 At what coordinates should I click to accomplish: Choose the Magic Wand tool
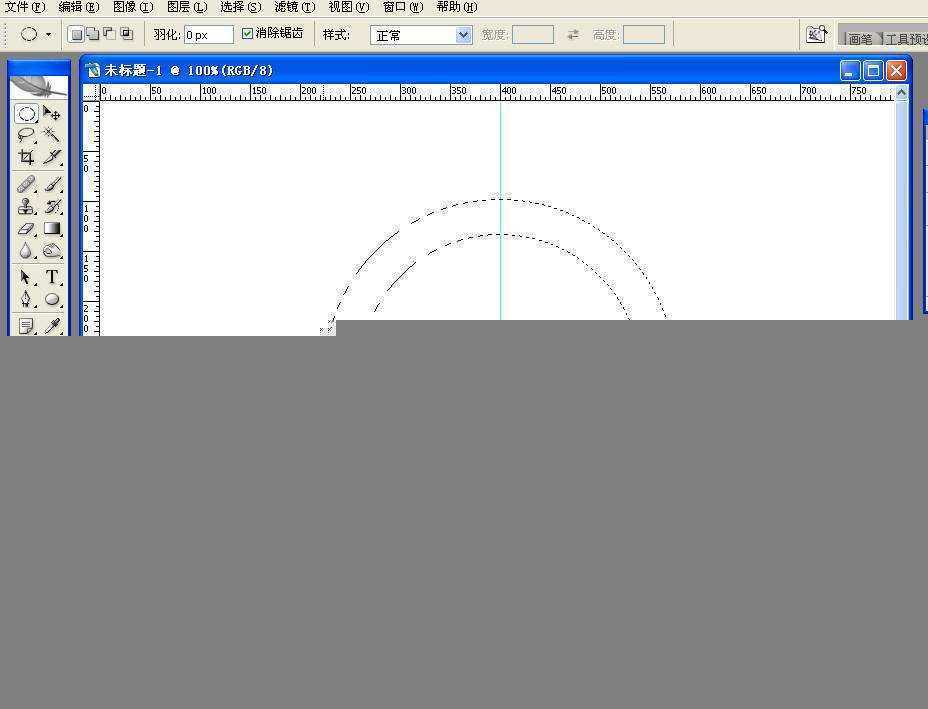[51, 136]
